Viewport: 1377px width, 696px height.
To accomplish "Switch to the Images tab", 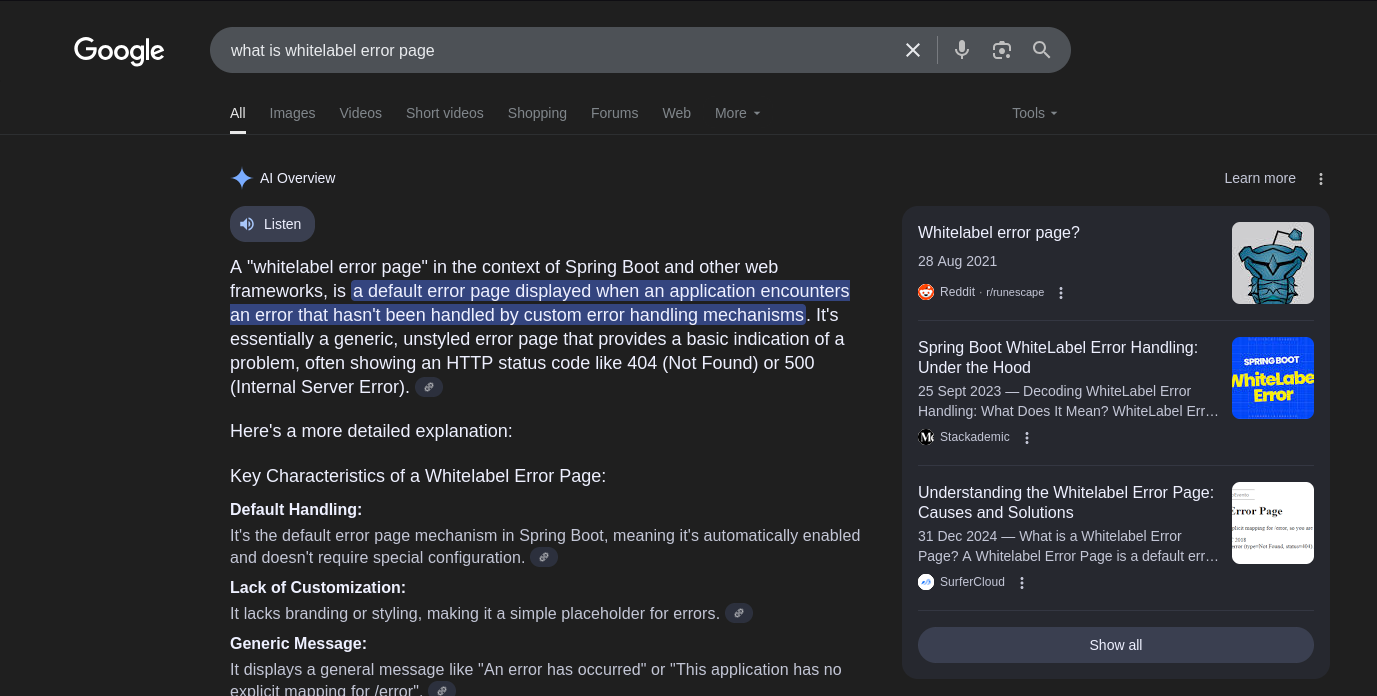I will coord(292,113).
